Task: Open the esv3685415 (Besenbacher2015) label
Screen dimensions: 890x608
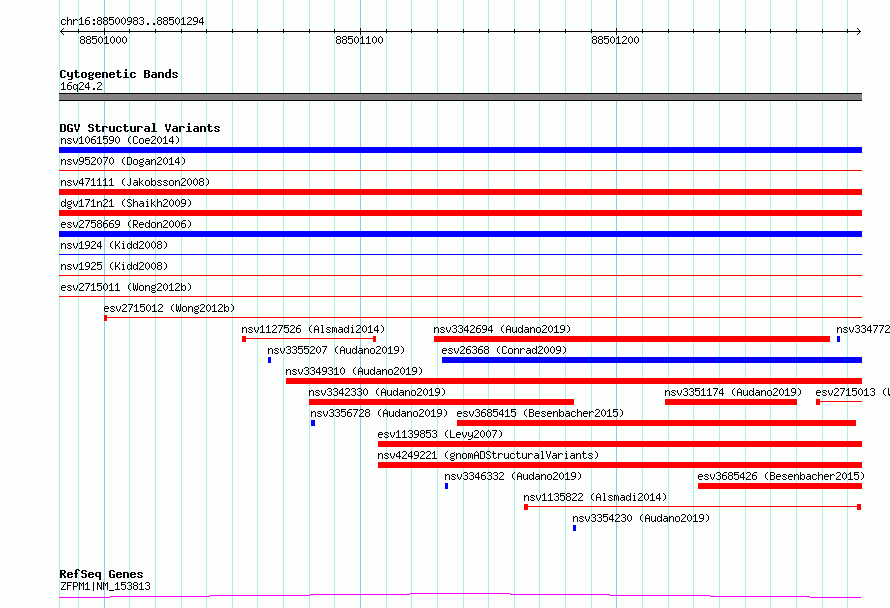Action: click(540, 413)
